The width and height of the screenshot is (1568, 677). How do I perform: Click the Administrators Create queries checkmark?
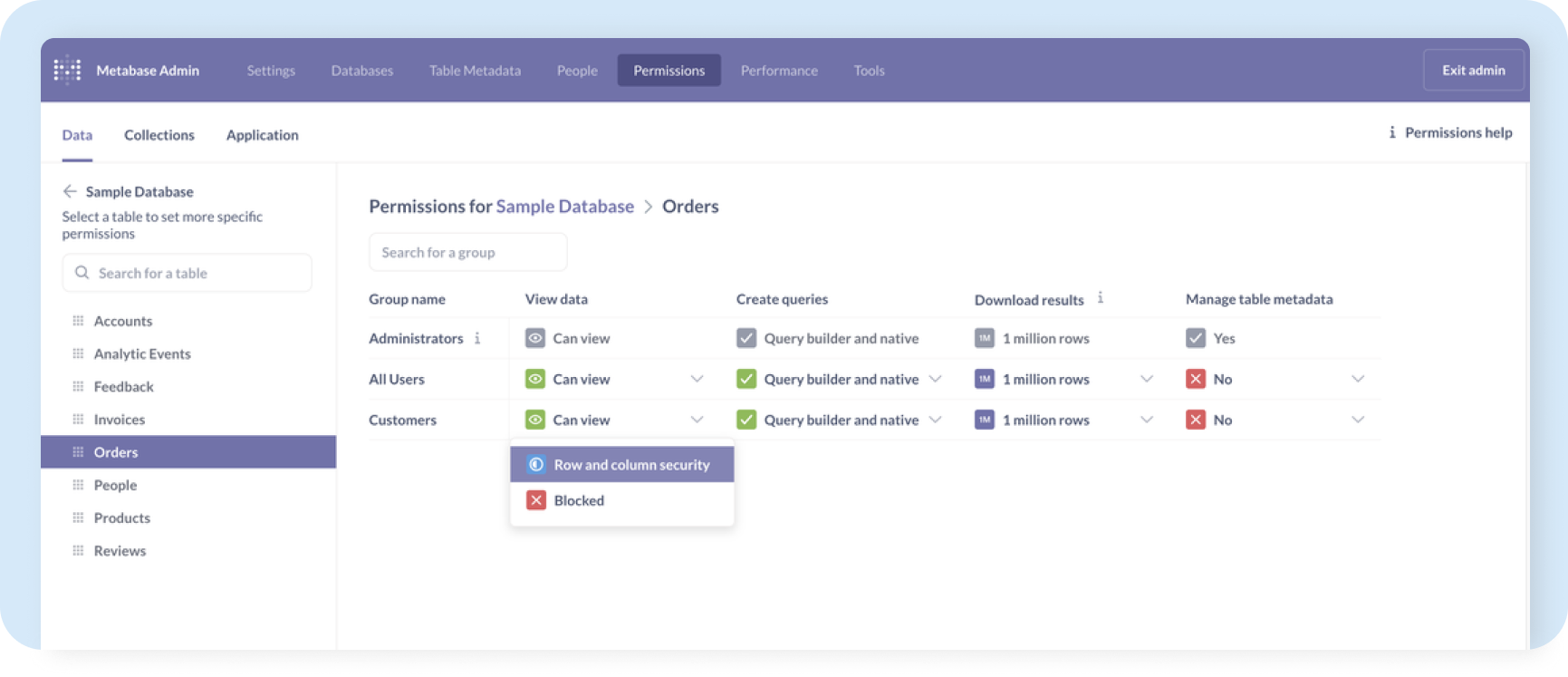[746, 338]
